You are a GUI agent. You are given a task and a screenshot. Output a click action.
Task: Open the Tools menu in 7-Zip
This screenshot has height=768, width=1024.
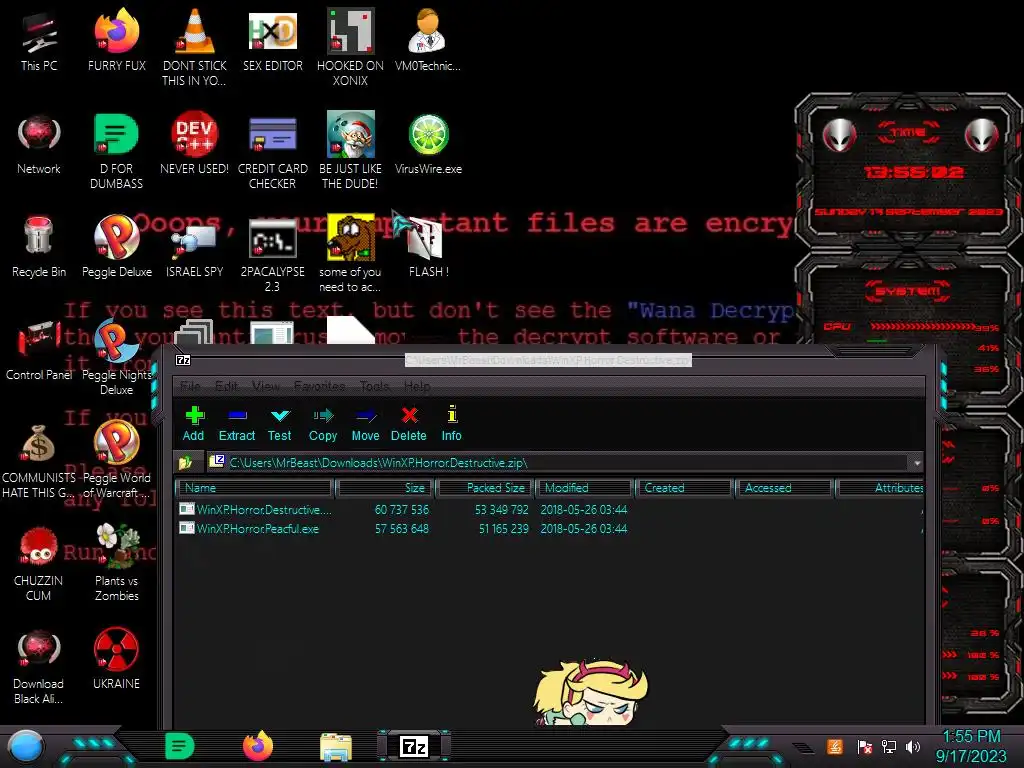(375, 386)
